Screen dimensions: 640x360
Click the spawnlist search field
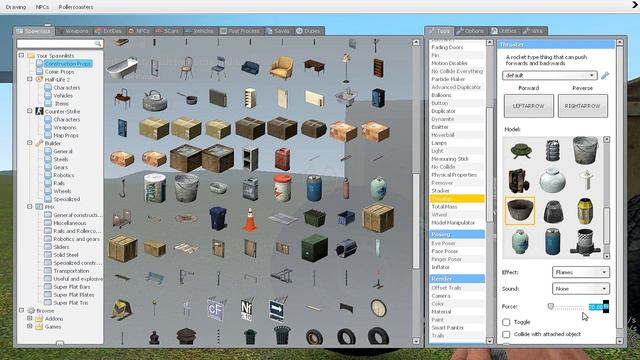click(55, 44)
